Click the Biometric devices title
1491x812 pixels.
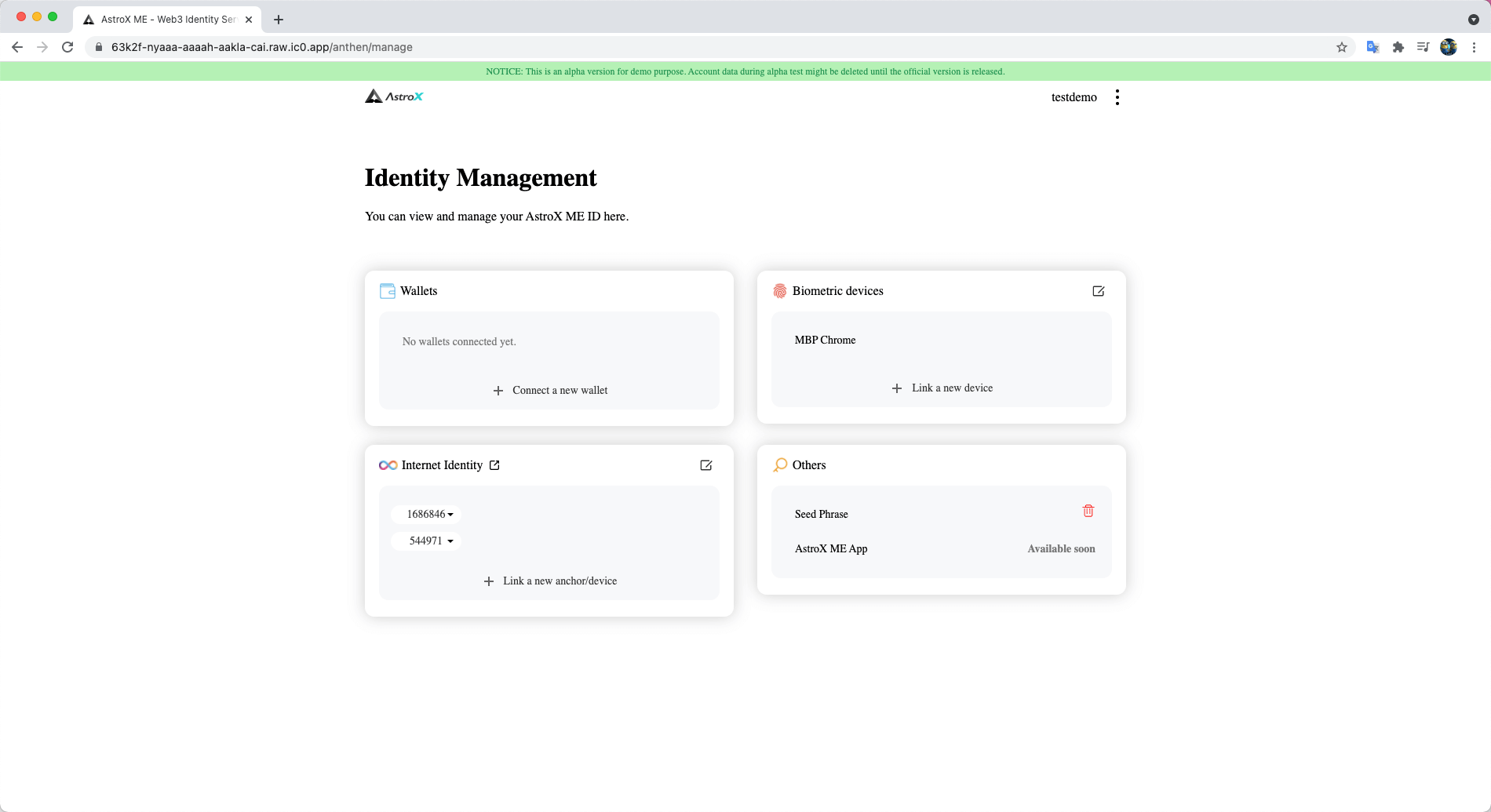click(838, 291)
